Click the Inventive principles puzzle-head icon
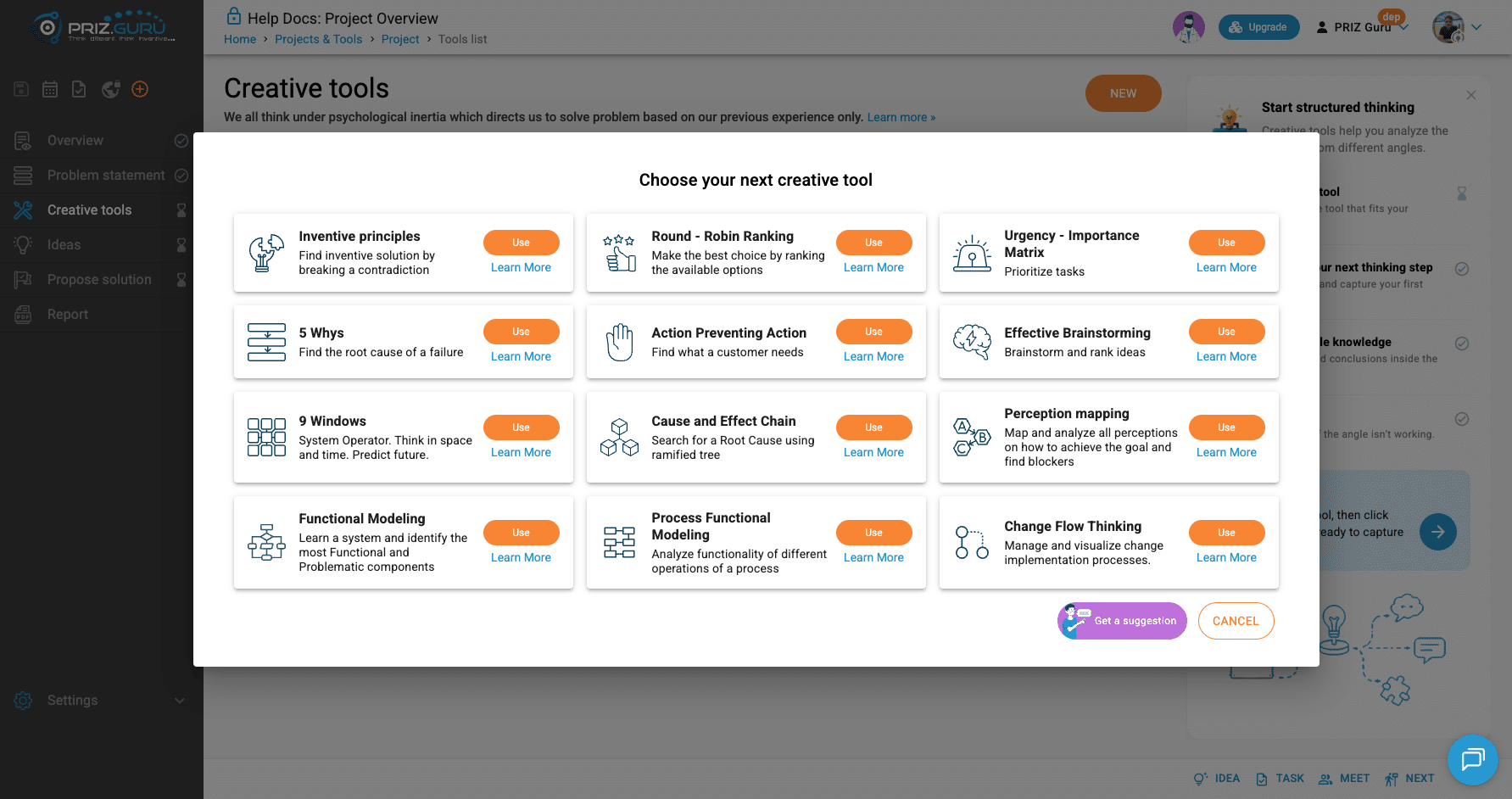The image size is (1512, 799). (266, 253)
